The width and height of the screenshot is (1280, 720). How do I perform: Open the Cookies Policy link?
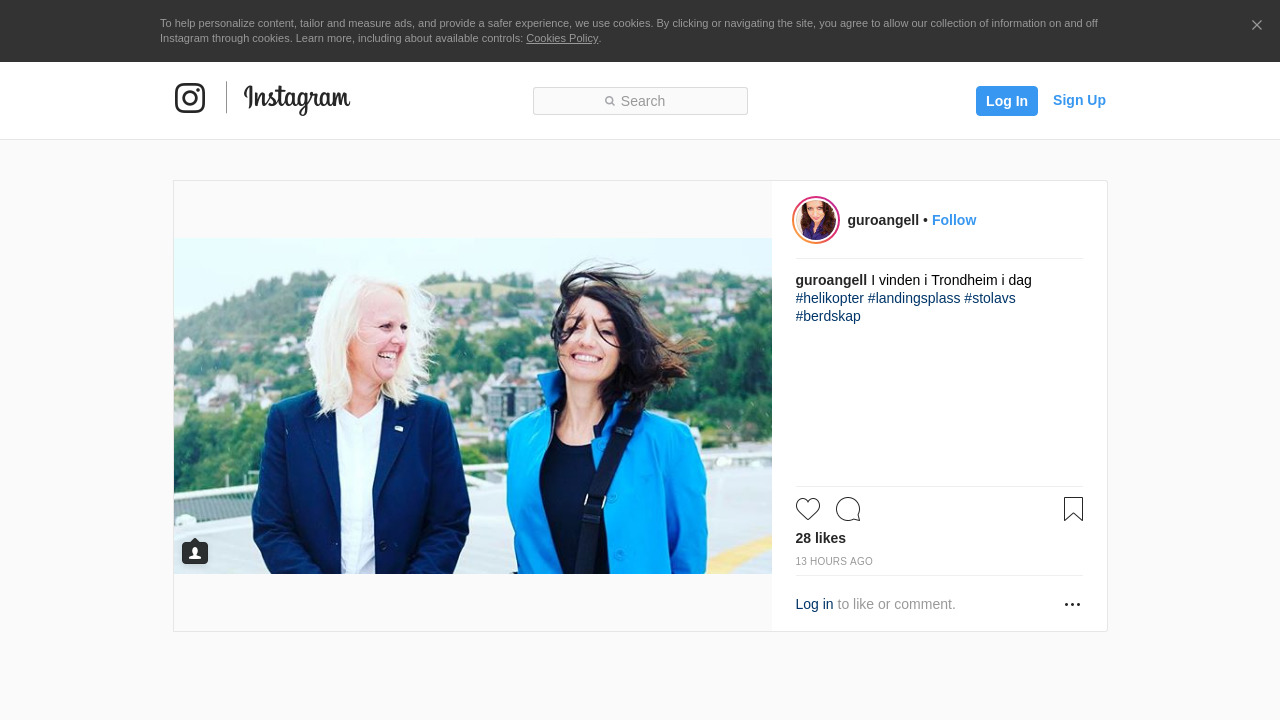pyautogui.click(x=562, y=38)
